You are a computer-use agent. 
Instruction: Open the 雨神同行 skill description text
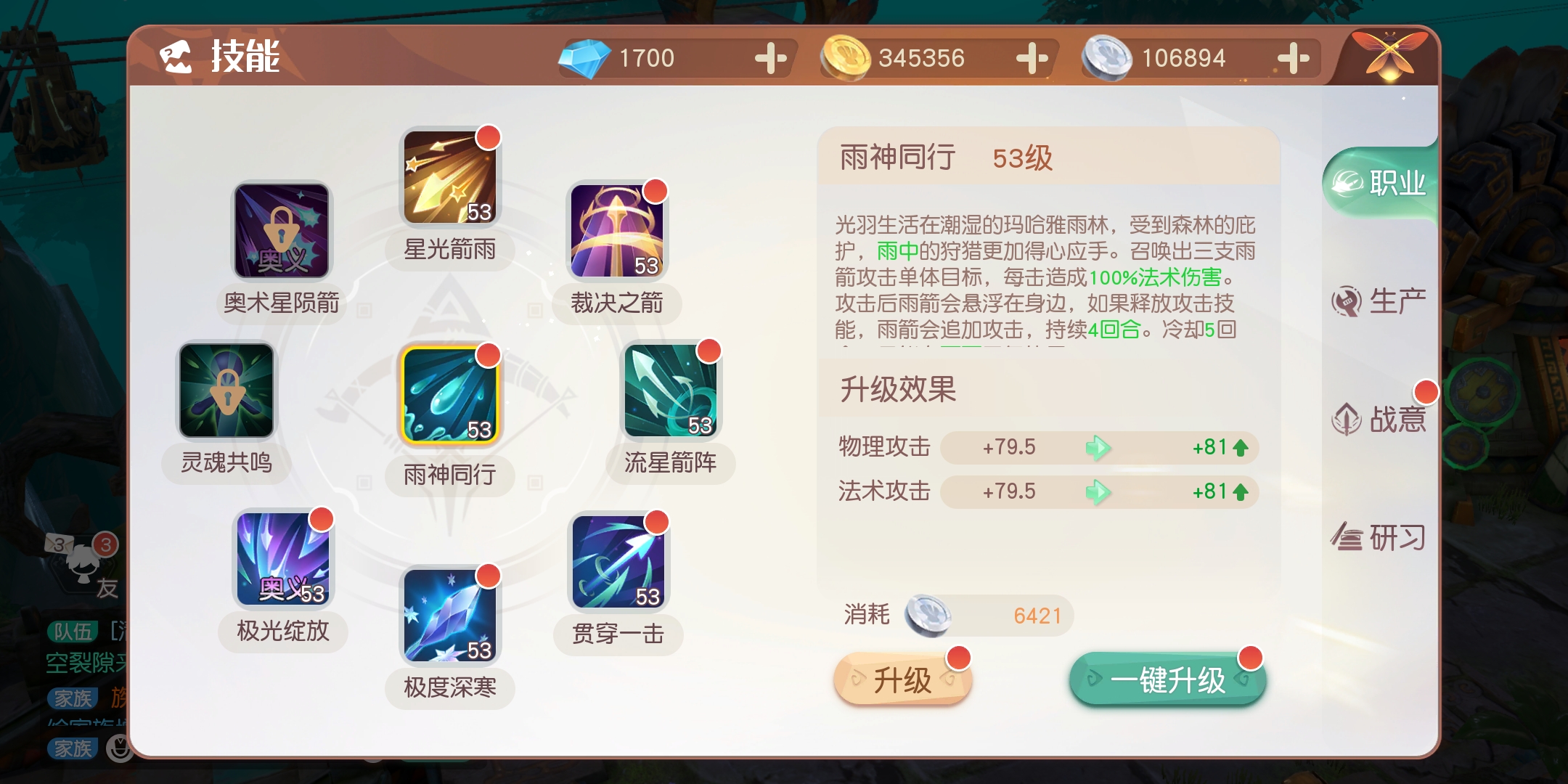[1045, 277]
